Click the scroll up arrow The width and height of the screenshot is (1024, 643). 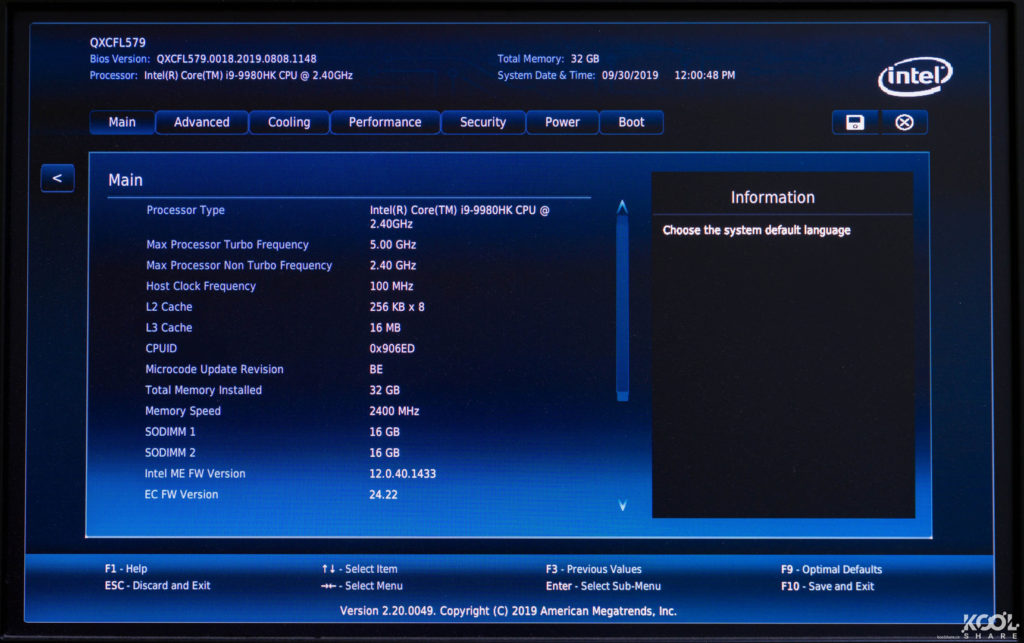point(622,208)
